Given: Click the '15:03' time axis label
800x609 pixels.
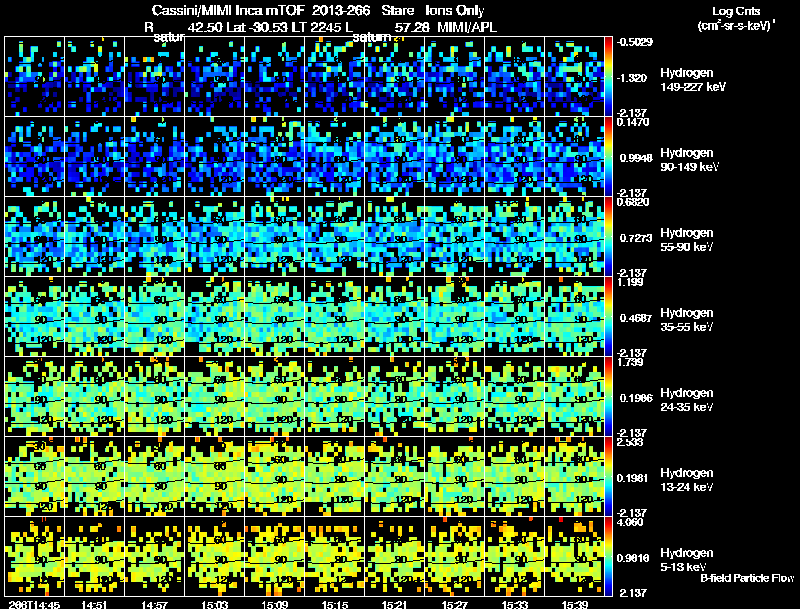Looking at the screenshot, I should (215, 605).
